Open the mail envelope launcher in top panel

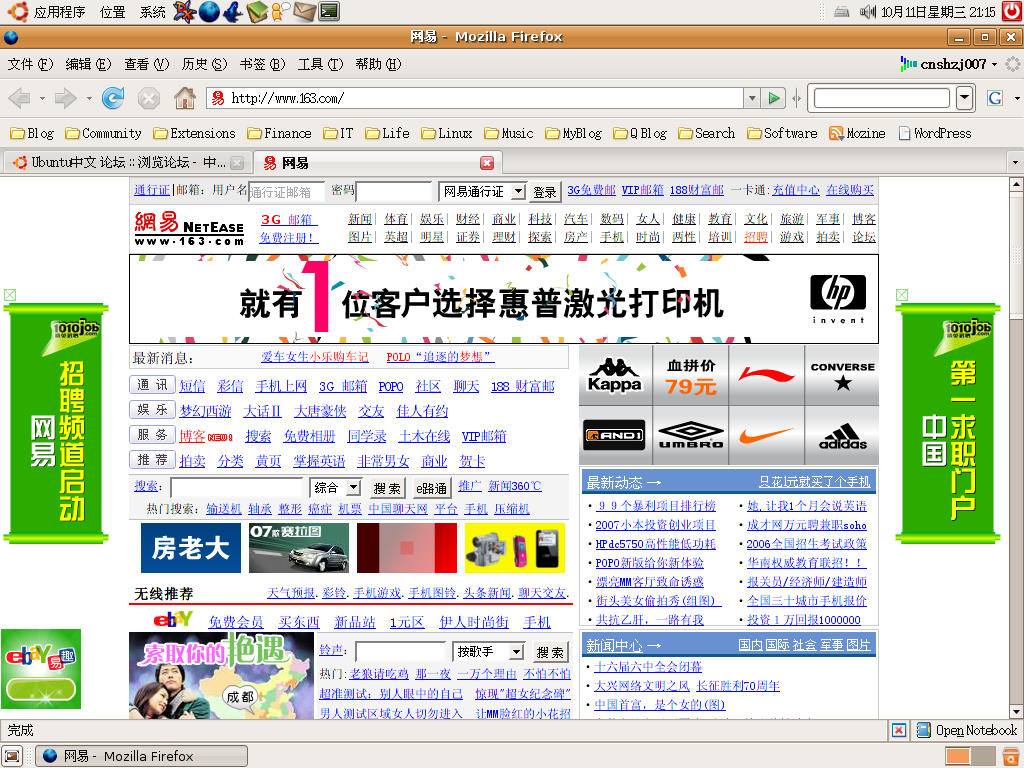[304, 11]
